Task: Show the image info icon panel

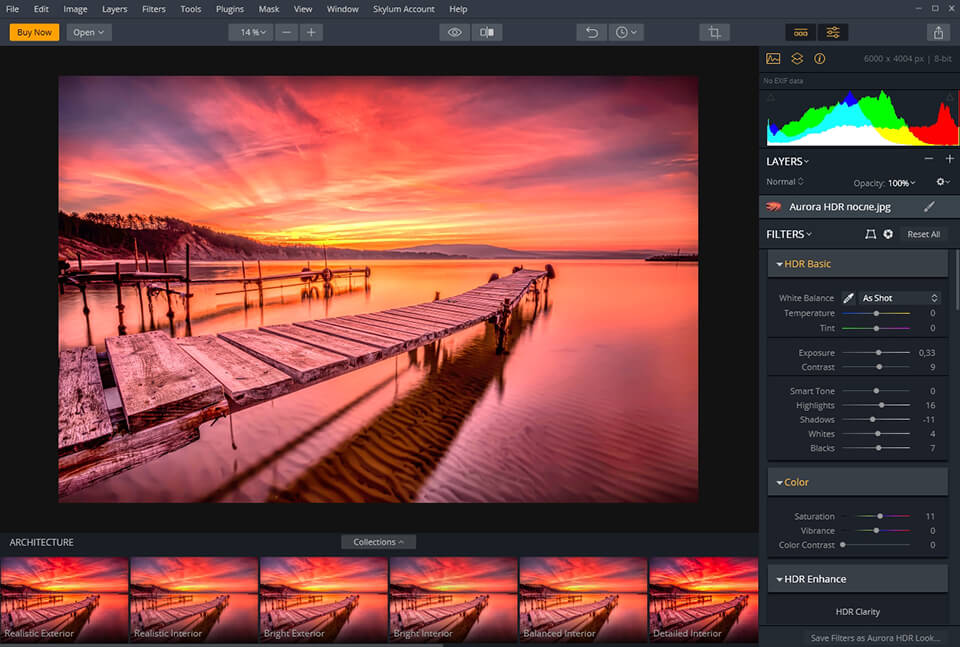Action: [x=820, y=59]
